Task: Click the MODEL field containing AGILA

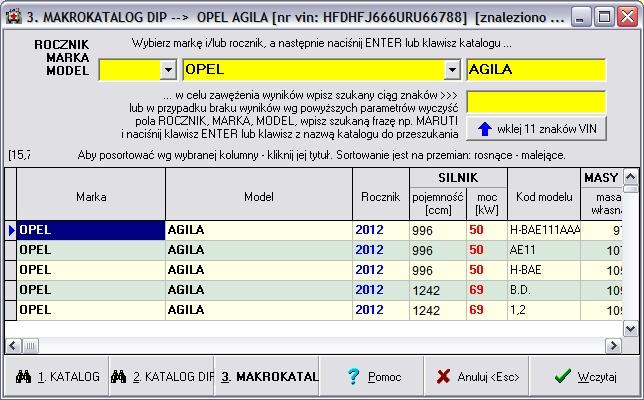Action: tap(536, 69)
